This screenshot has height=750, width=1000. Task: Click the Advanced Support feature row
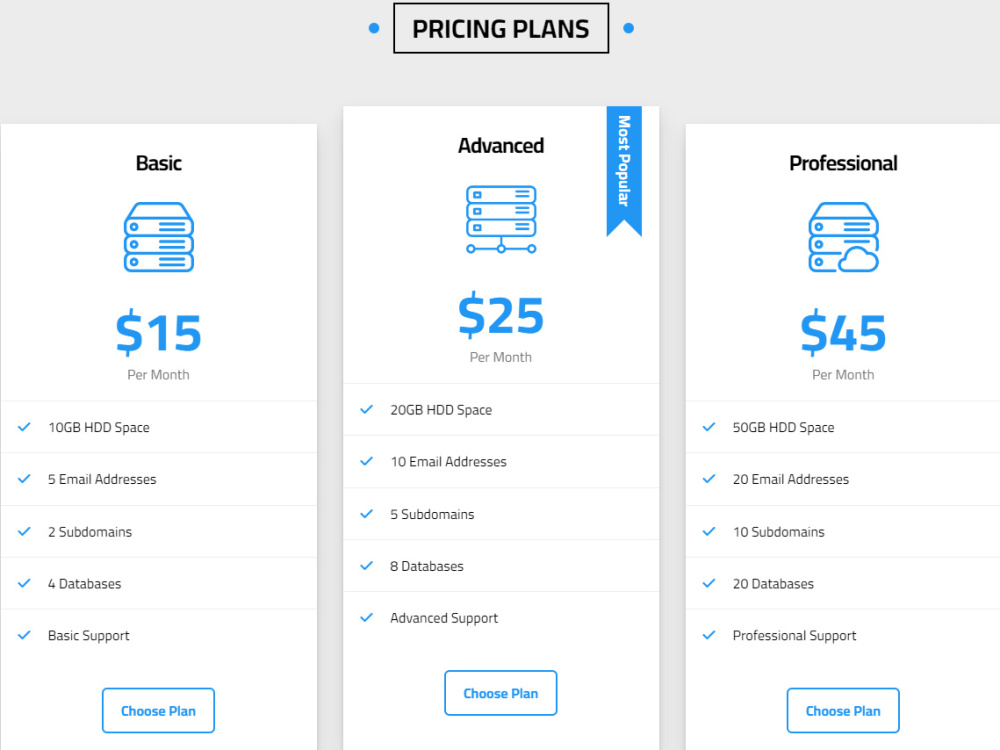[501, 618]
